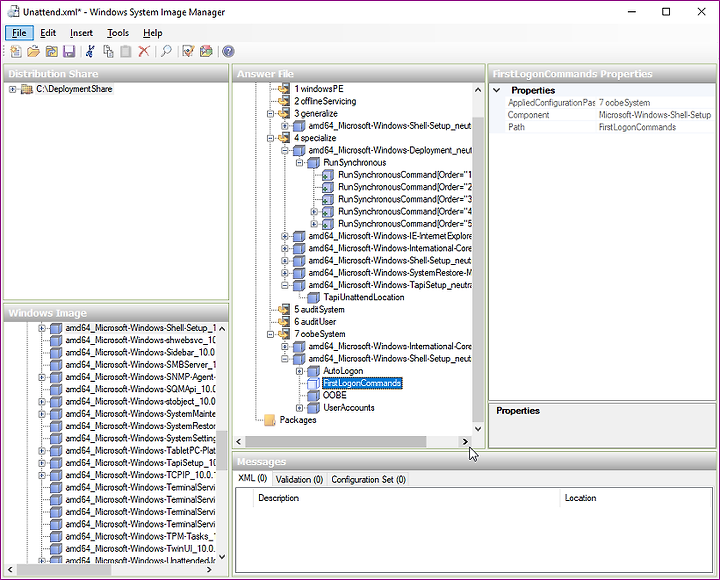The width and height of the screenshot is (720, 580).
Task: Click the Answer File scroll down arrow
Action: point(478,429)
